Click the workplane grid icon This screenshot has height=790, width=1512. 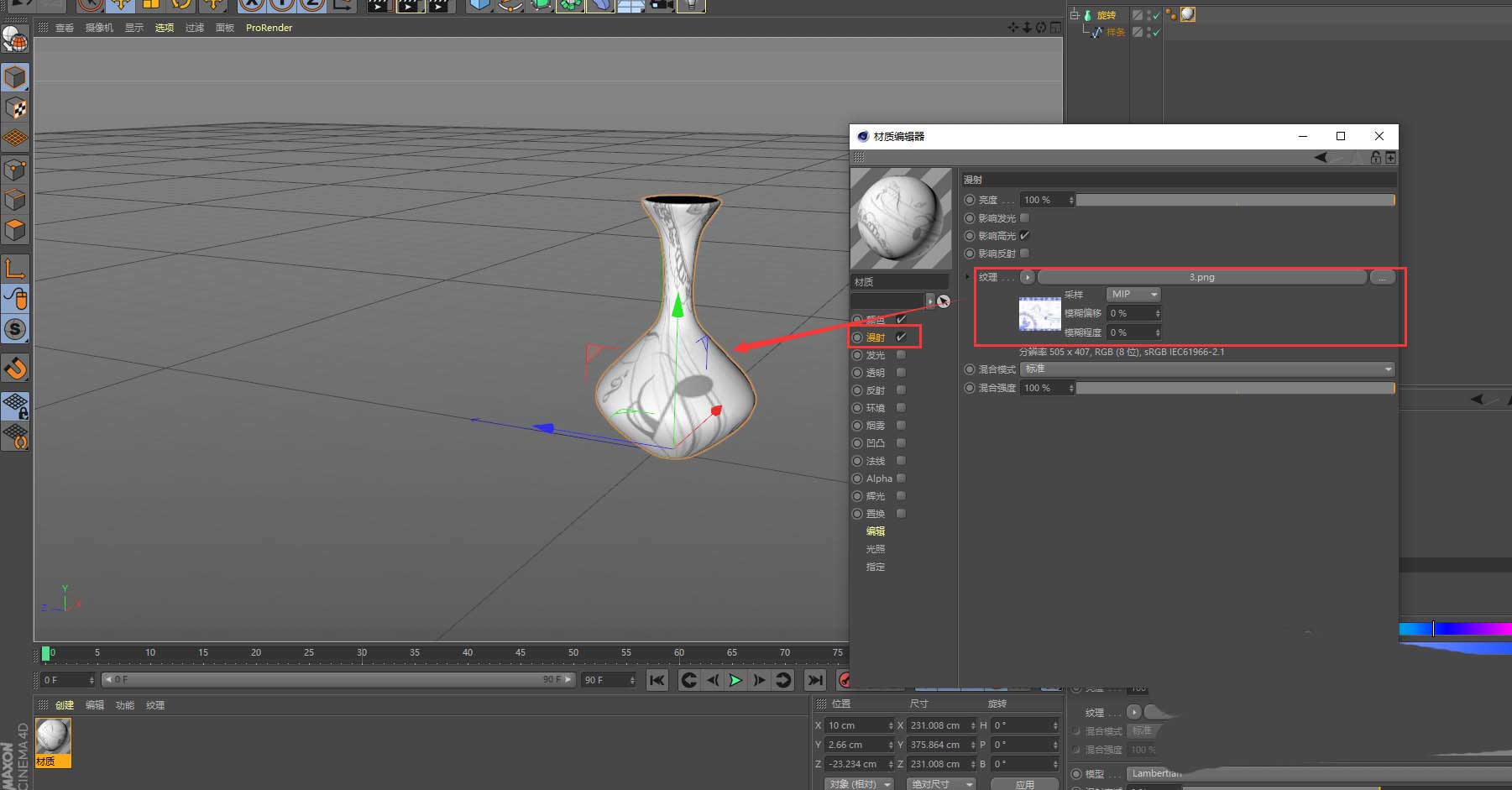(15, 139)
